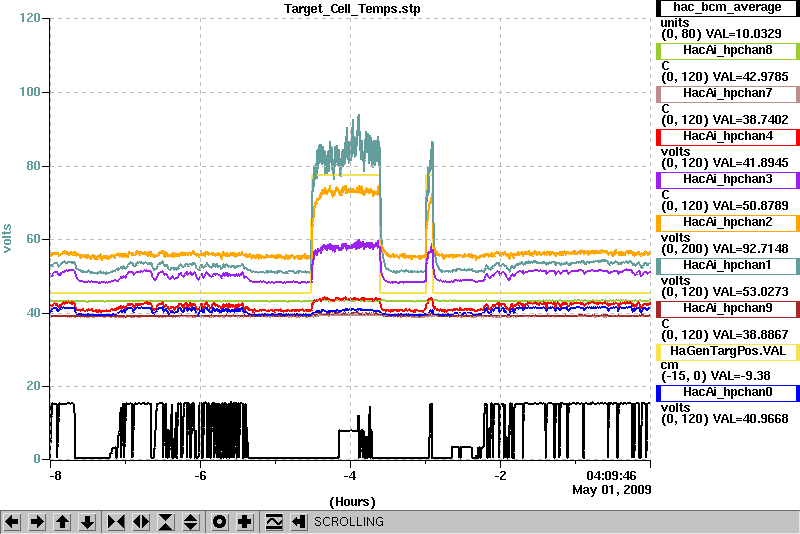Screen dimensions: 800x534
Task: Click the waveform graph display toolbar icon
Action: click(274, 522)
